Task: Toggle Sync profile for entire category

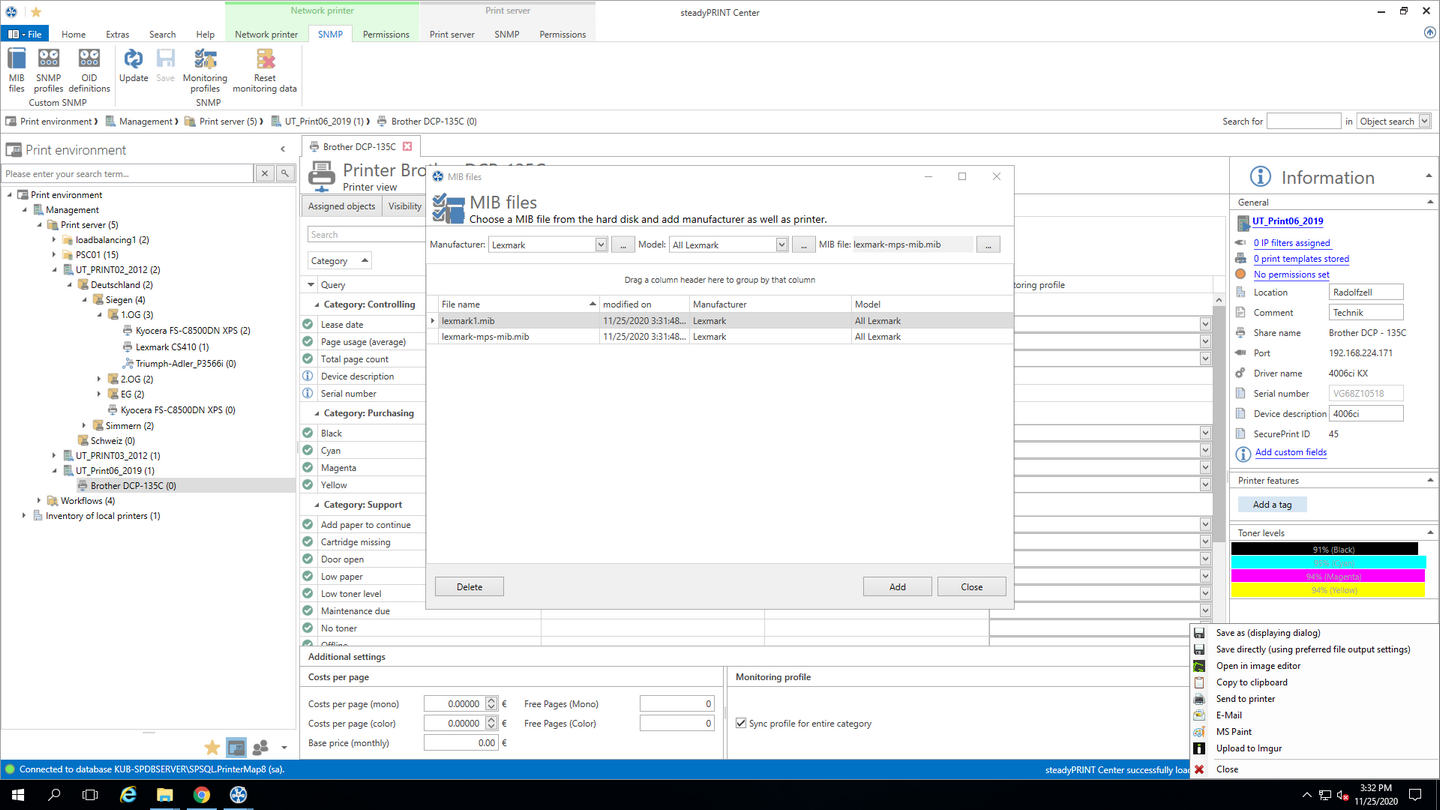Action: point(741,723)
